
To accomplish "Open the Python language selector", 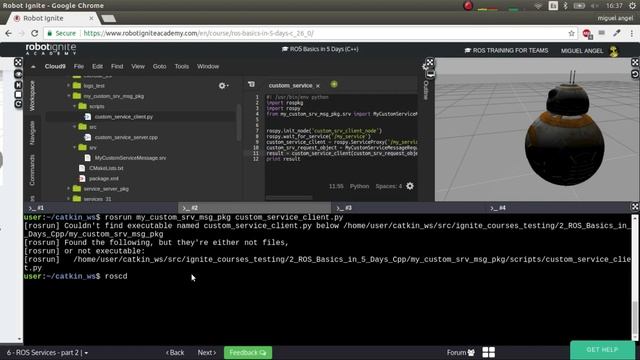I will (359, 186).
